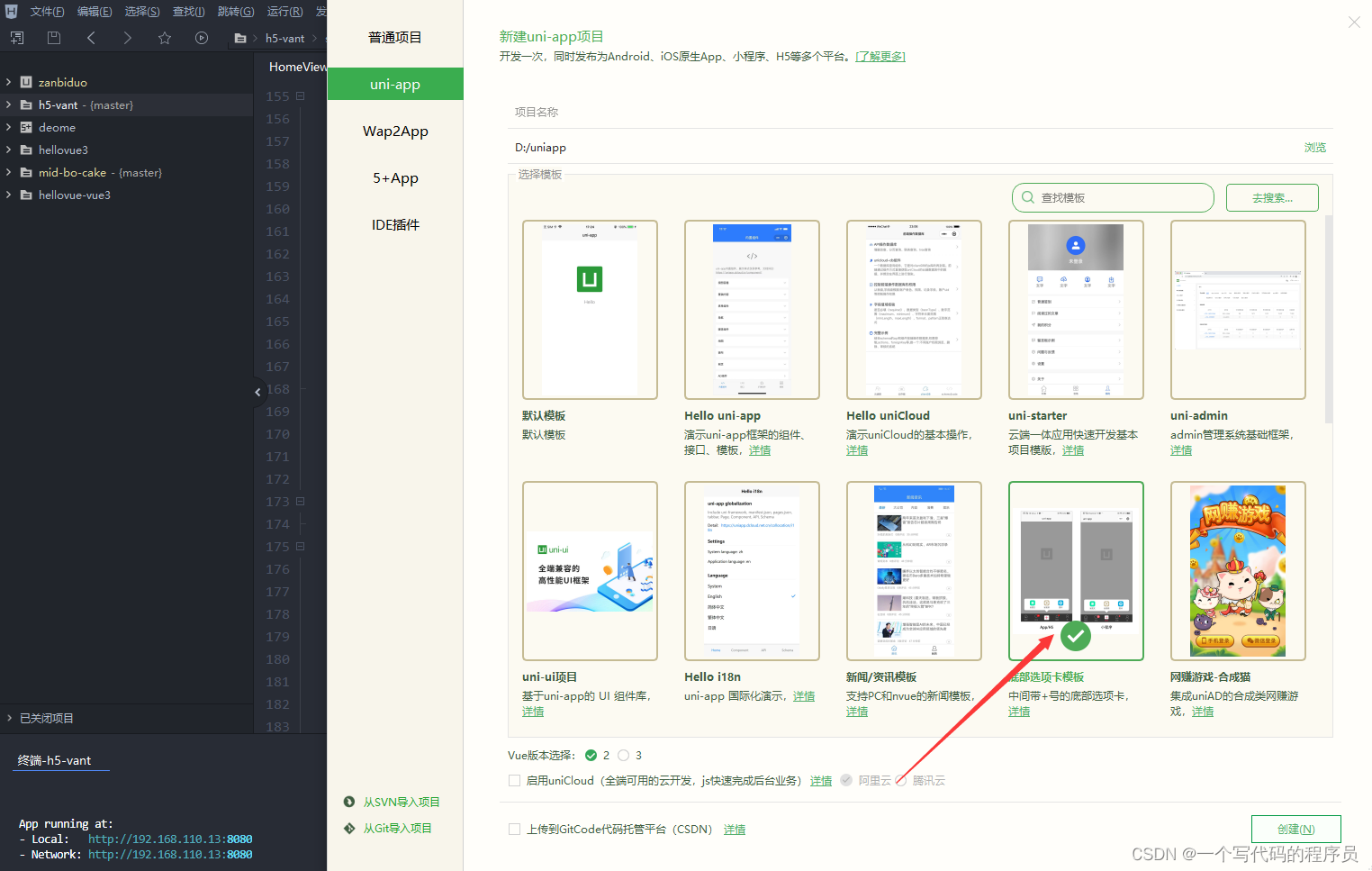Click the folder icon in breadcrumb
Screen dimensions: 1372x871
pyautogui.click(x=240, y=39)
